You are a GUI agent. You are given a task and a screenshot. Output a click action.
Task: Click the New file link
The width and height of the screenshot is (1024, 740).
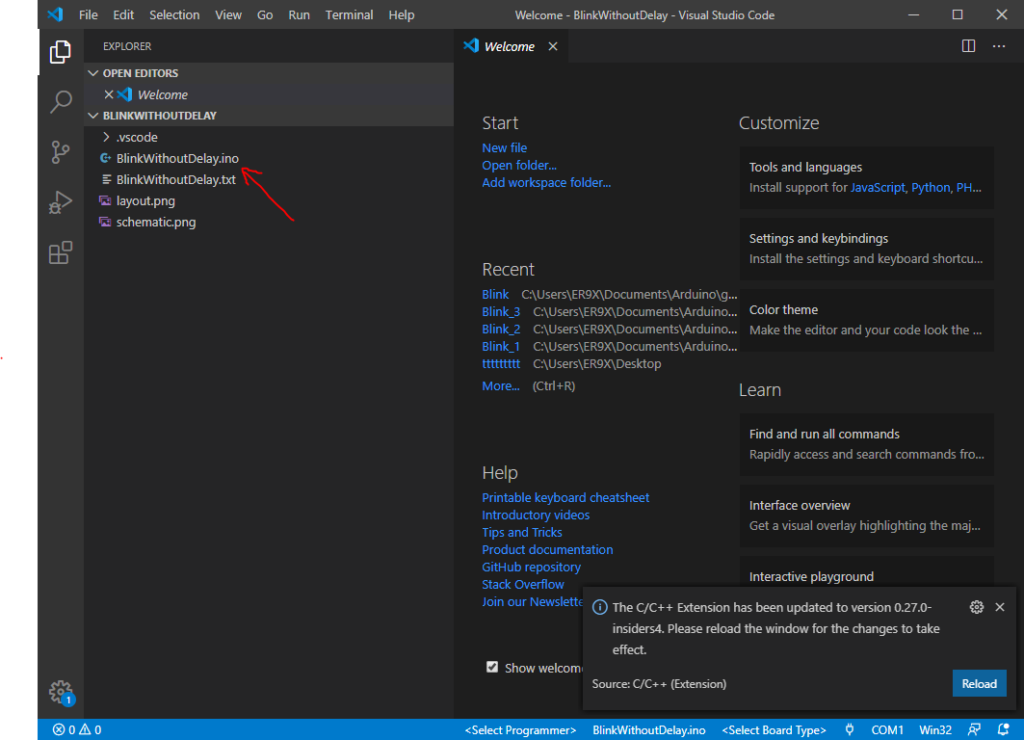click(x=504, y=148)
